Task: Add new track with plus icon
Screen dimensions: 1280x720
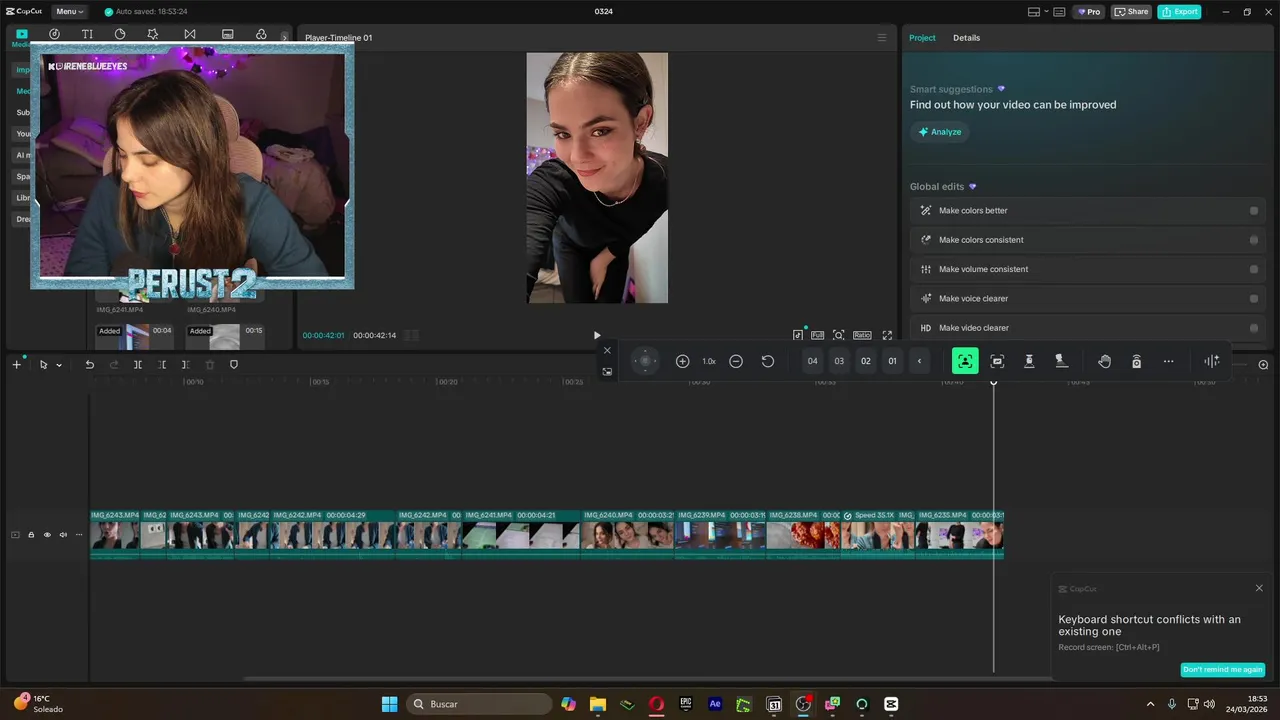Action: pyautogui.click(x=16, y=365)
